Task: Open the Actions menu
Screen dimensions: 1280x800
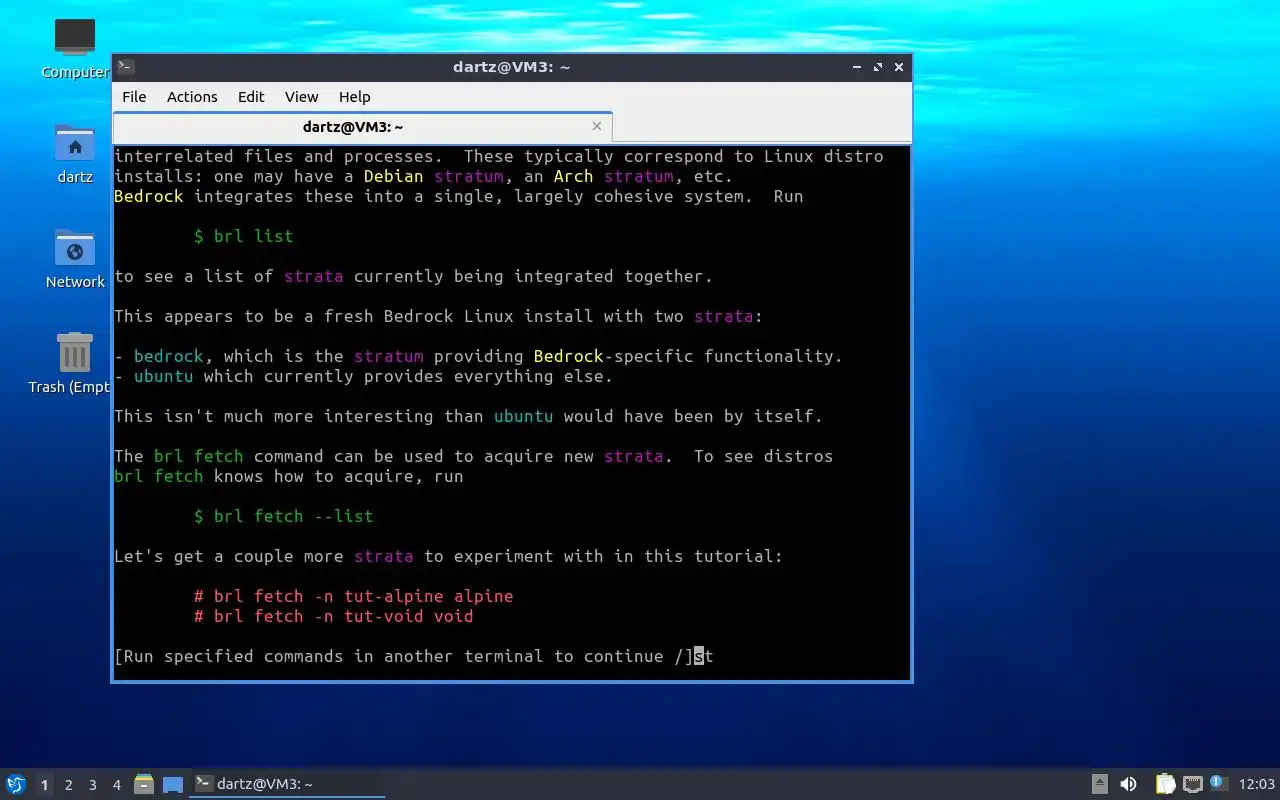Action: [192, 97]
